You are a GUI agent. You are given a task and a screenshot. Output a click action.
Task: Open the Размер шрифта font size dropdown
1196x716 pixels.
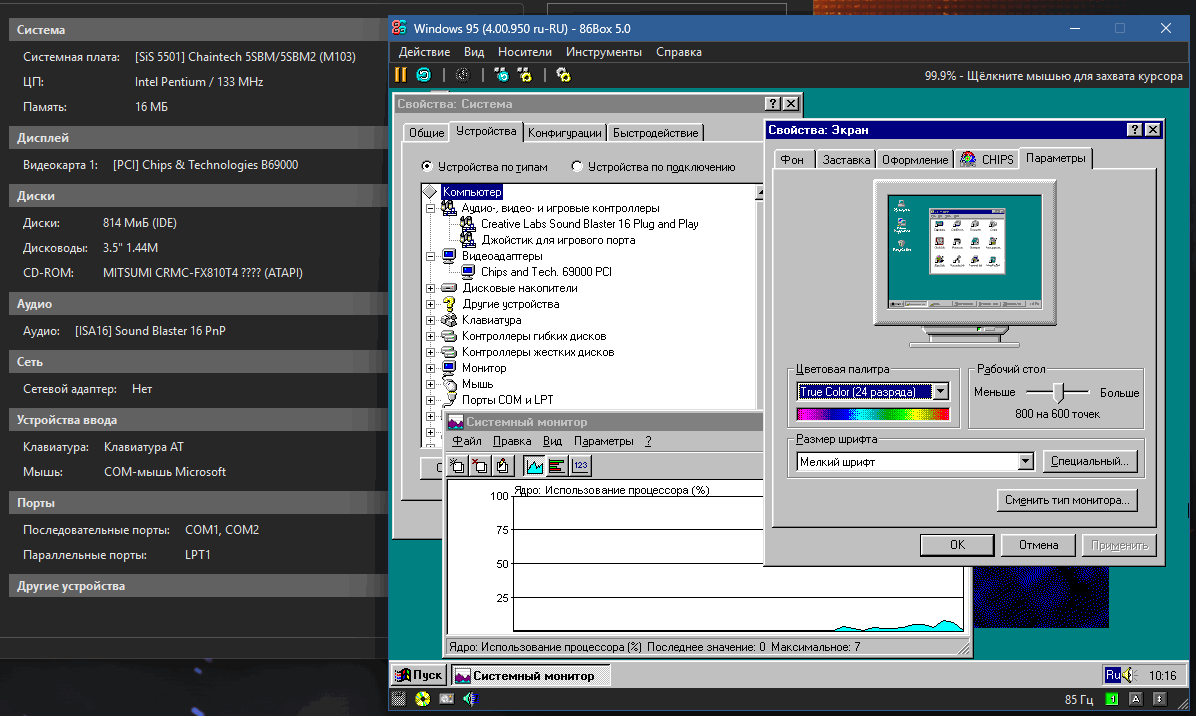1024,462
